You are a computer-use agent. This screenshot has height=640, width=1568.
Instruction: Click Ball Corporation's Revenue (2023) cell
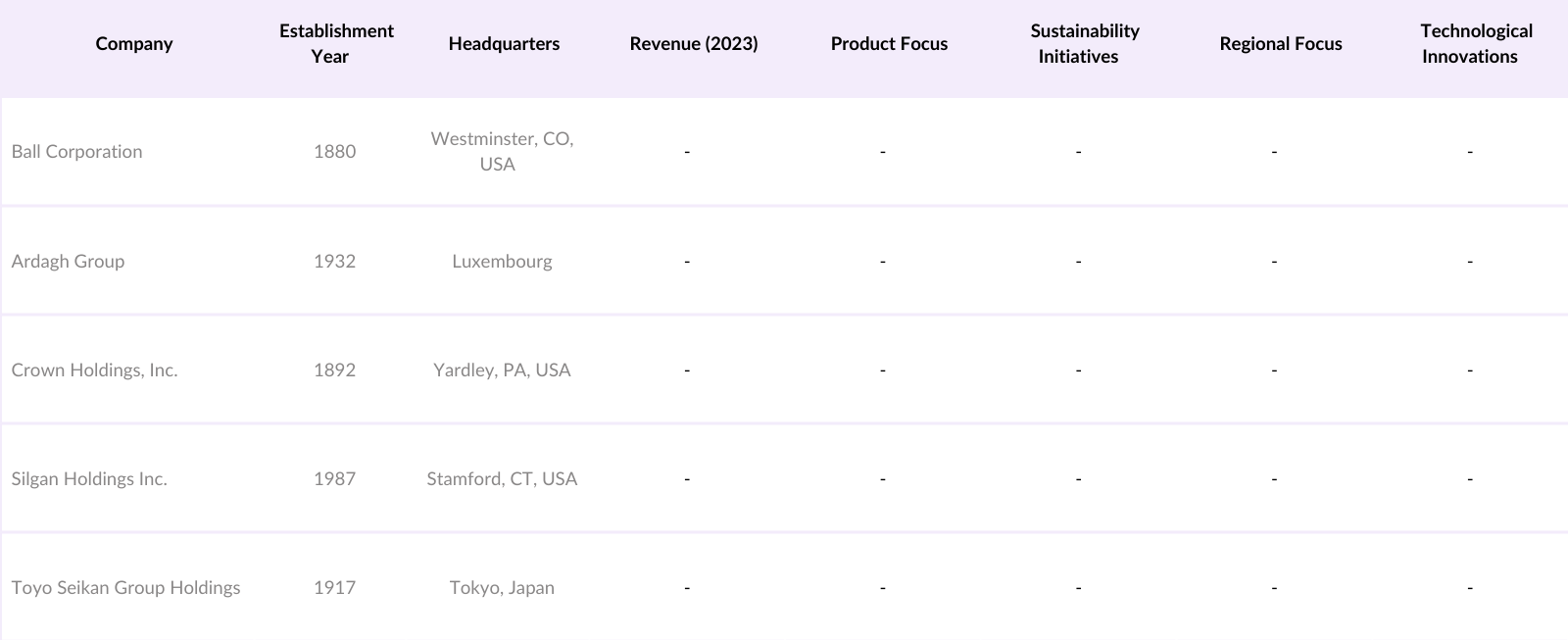(687, 152)
